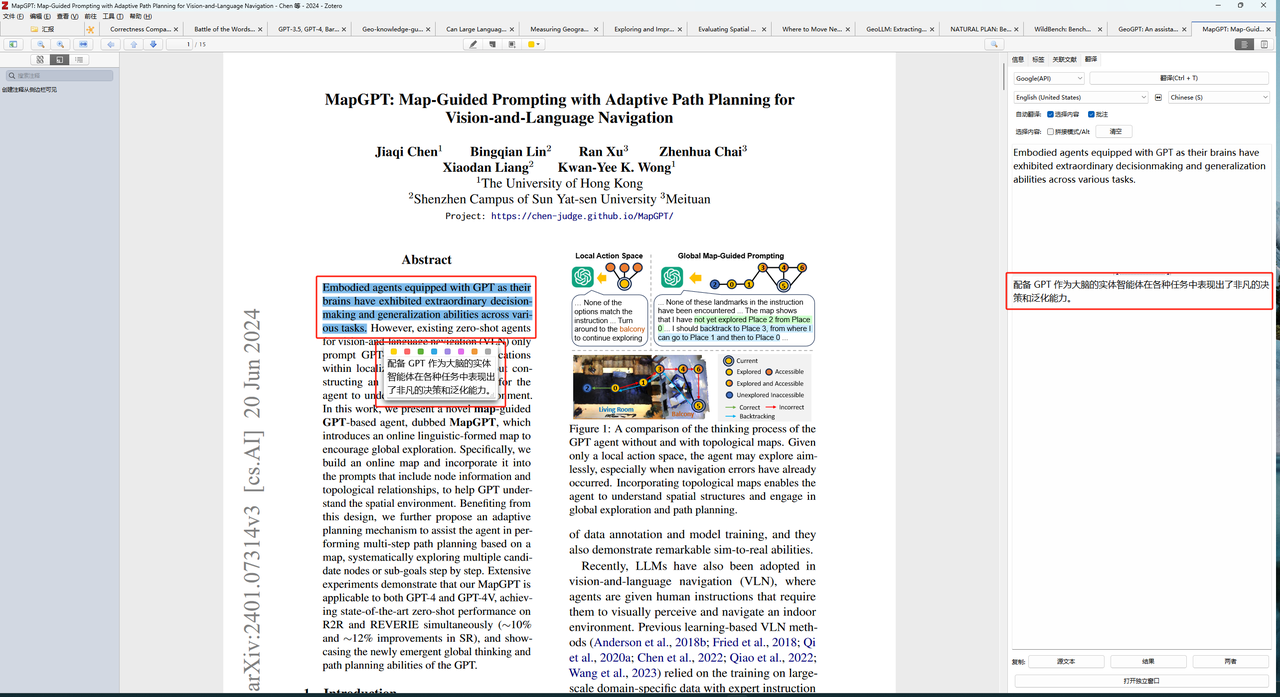This screenshot has width=1280, height=697.
Task: Close the GeoLLM: Extracting... tab
Action: 931,29
